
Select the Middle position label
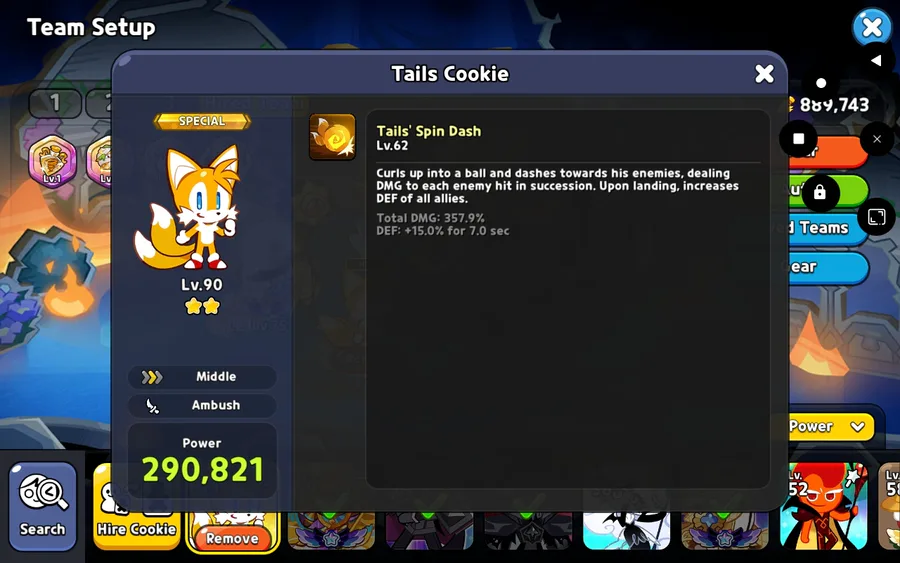point(216,376)
